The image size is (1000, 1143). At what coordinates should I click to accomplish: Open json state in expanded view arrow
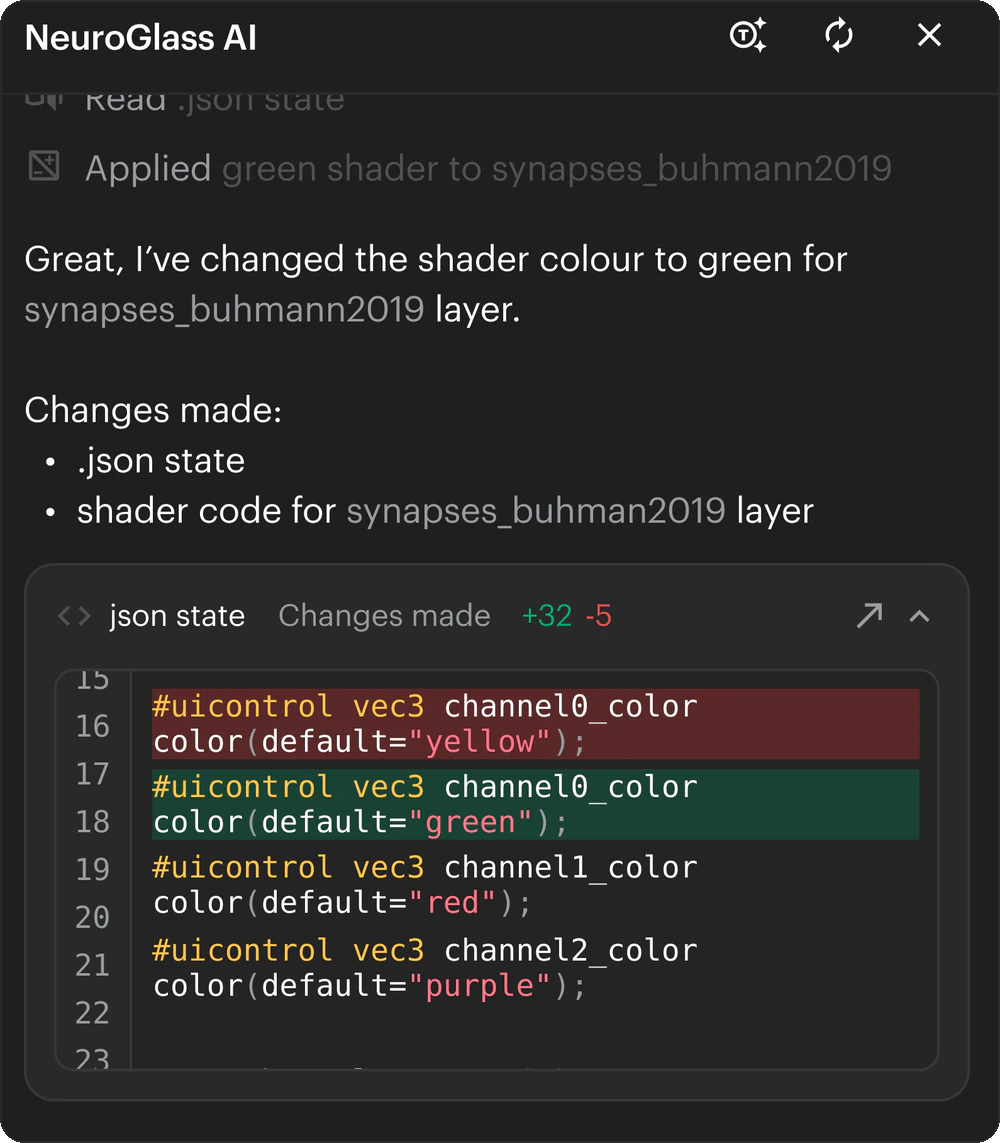tap(870, 616)
